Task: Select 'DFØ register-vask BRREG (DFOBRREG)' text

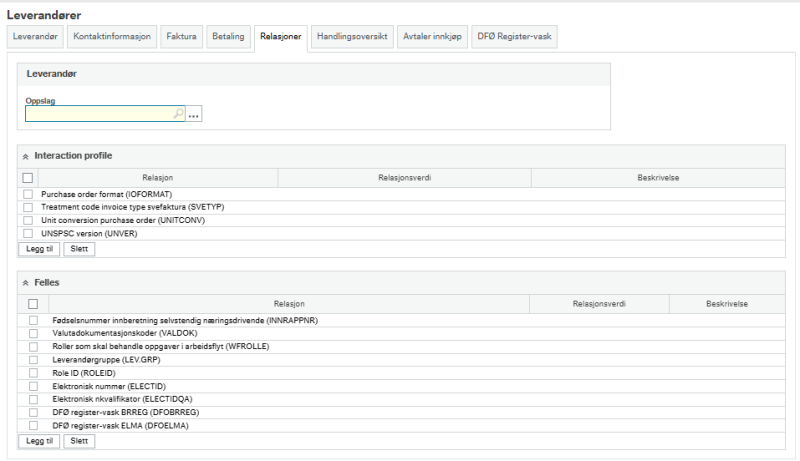Action: point(126,412)
